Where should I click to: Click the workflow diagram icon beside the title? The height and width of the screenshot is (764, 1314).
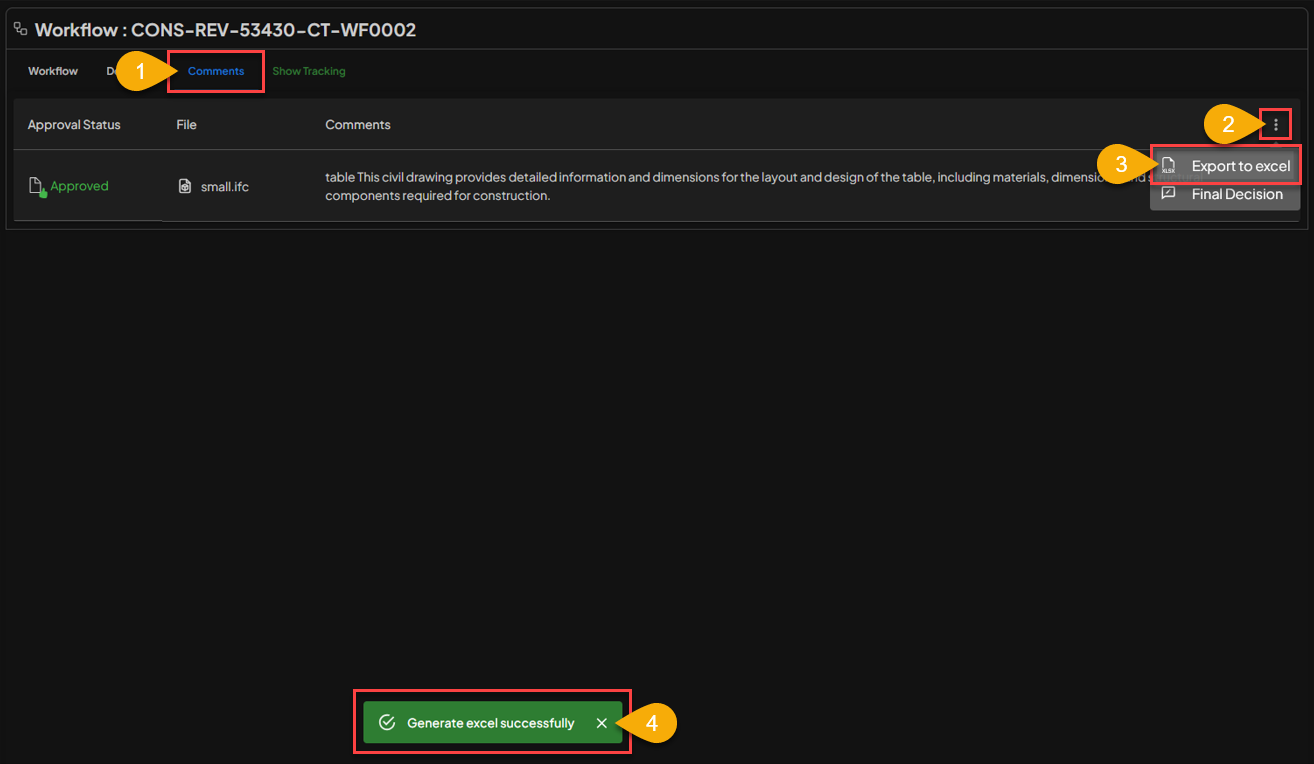pyautogui.click(x=21, y=28)
